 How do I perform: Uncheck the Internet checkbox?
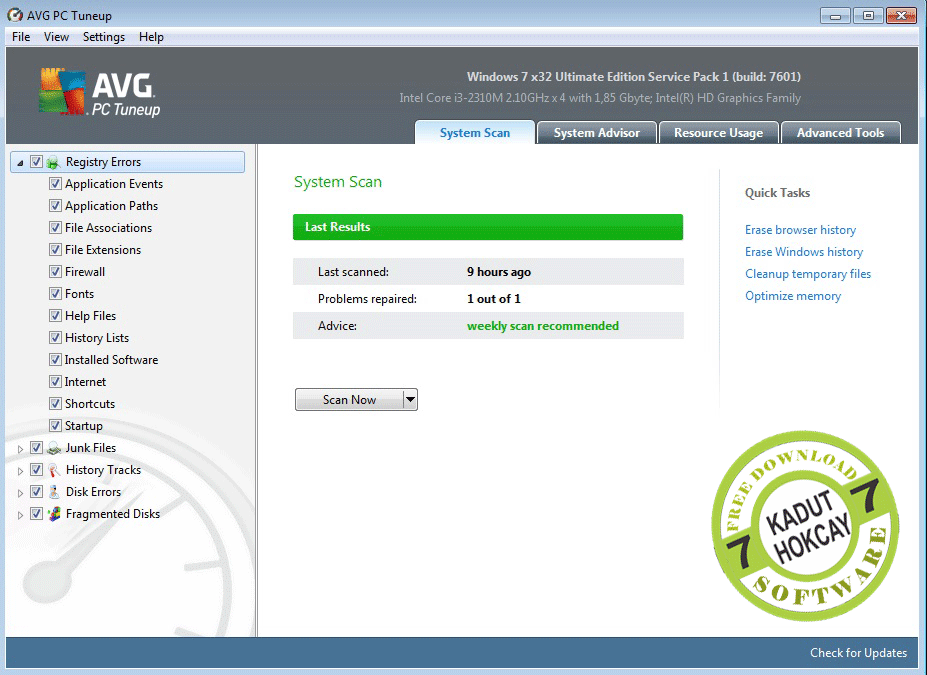(x=55, y=381)
